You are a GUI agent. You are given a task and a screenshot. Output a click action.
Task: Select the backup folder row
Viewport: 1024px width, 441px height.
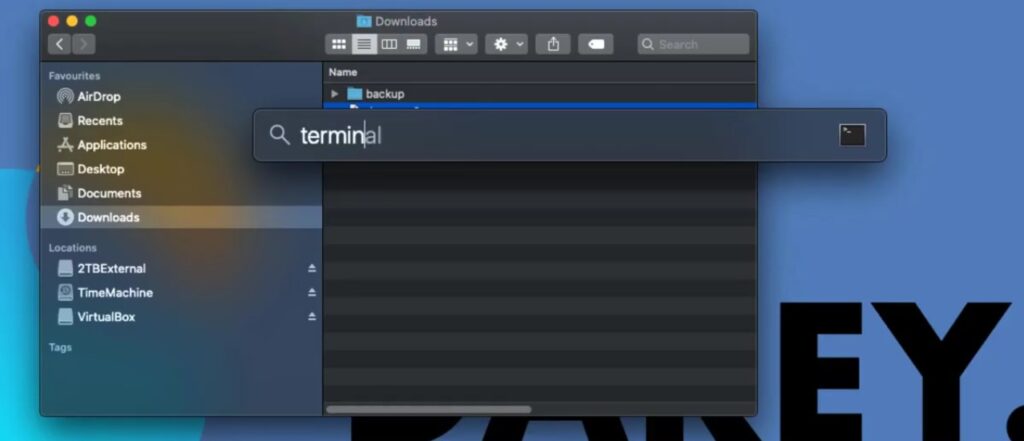coord(540,93)
